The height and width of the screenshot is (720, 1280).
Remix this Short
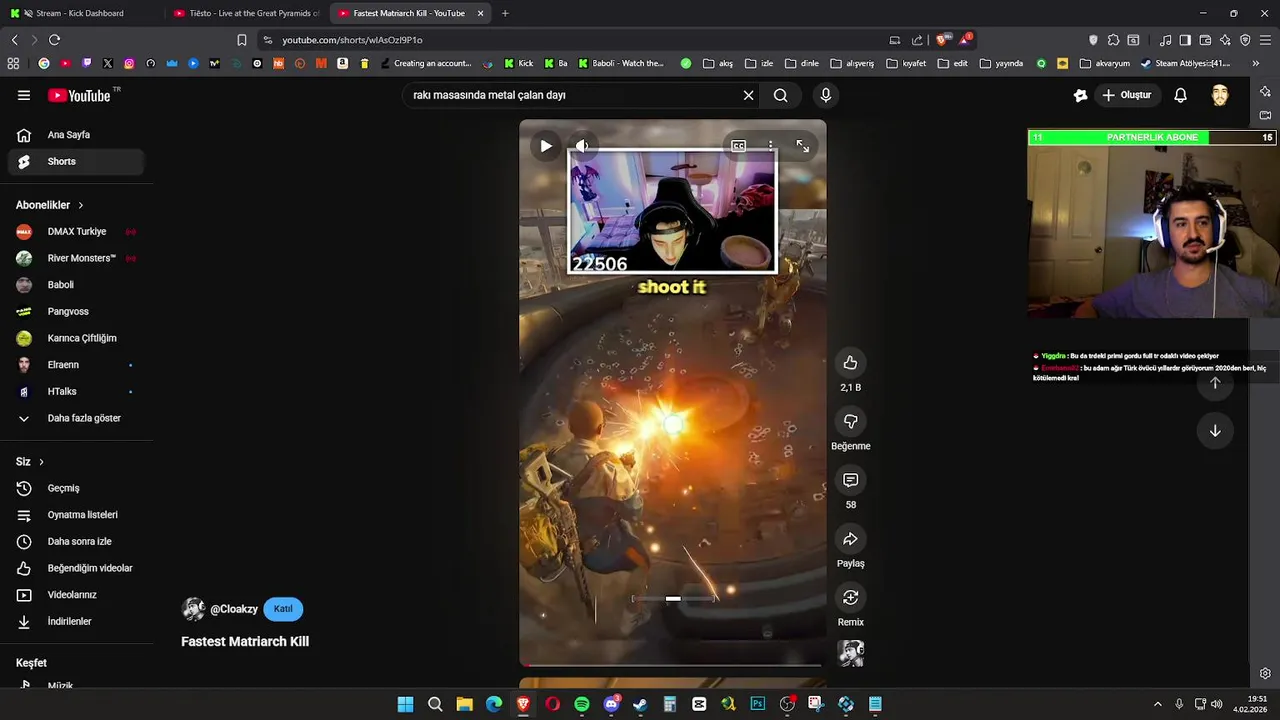click(x=850, y=598)
